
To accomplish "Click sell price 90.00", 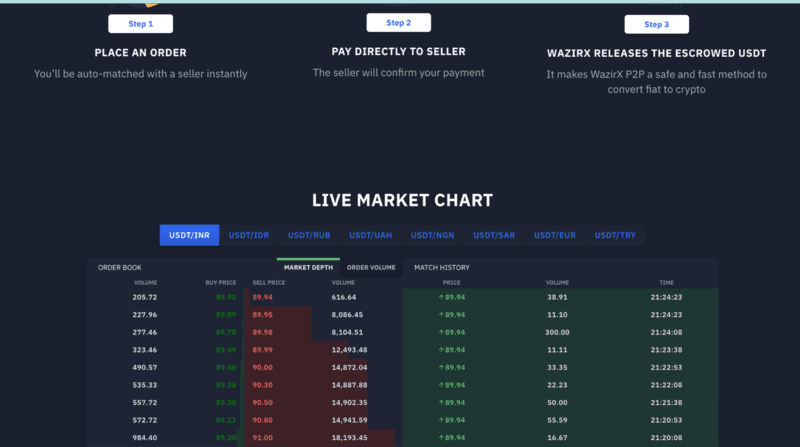I will click(x=262, y=367).
